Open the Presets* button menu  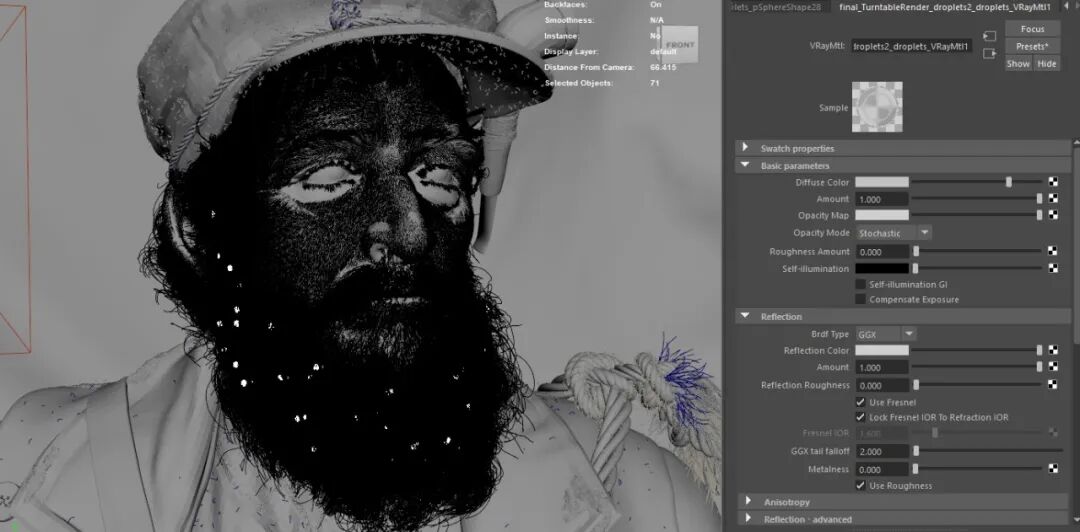click(1032, 46)
